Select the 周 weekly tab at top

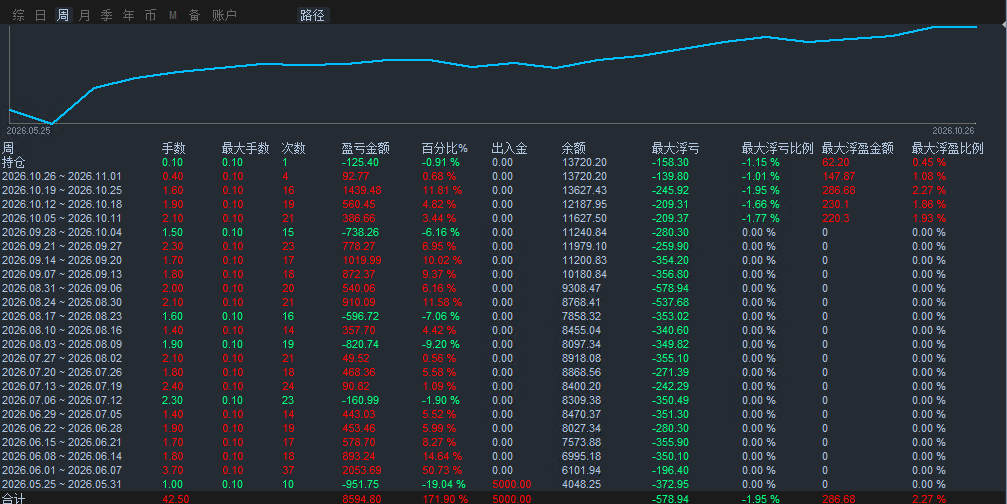tap(62, 15)
